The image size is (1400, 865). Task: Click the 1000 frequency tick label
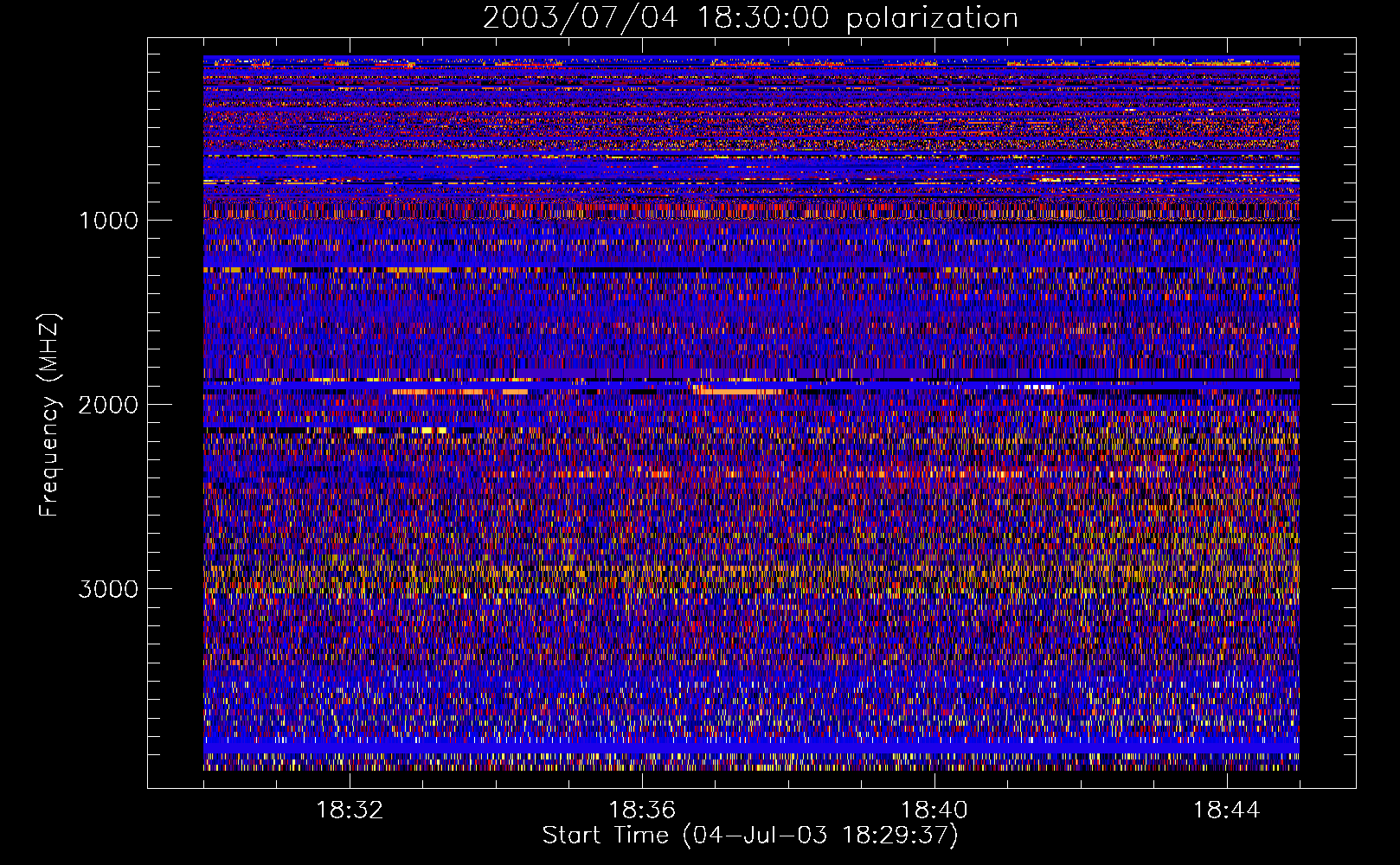tap(108, 221)
